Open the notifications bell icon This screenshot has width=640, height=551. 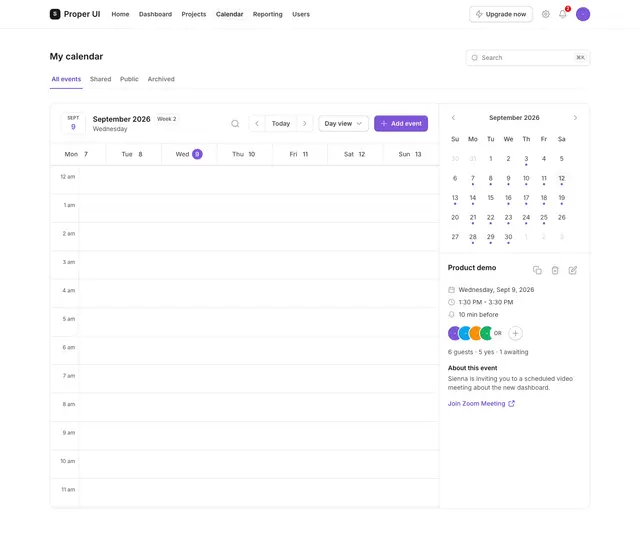(x=562, y=14)
